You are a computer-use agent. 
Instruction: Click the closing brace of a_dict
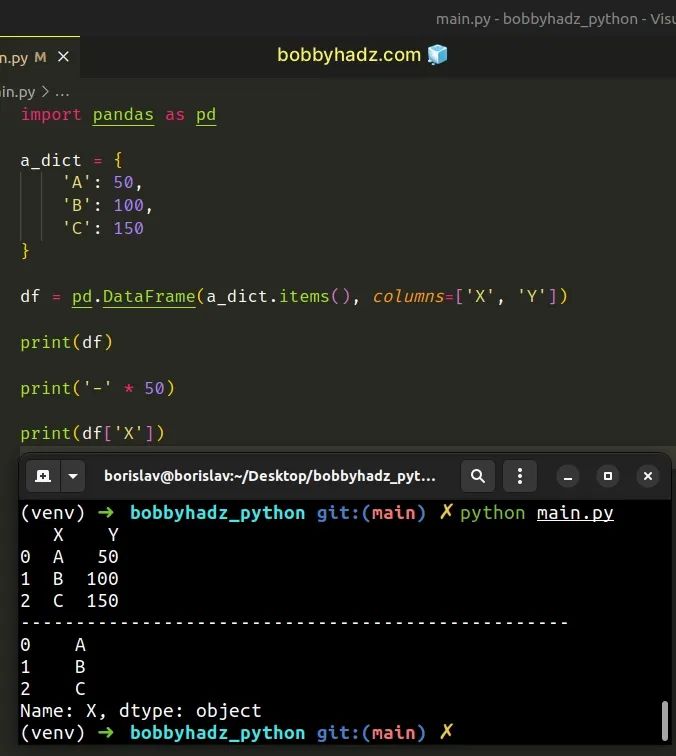point(25,251)
